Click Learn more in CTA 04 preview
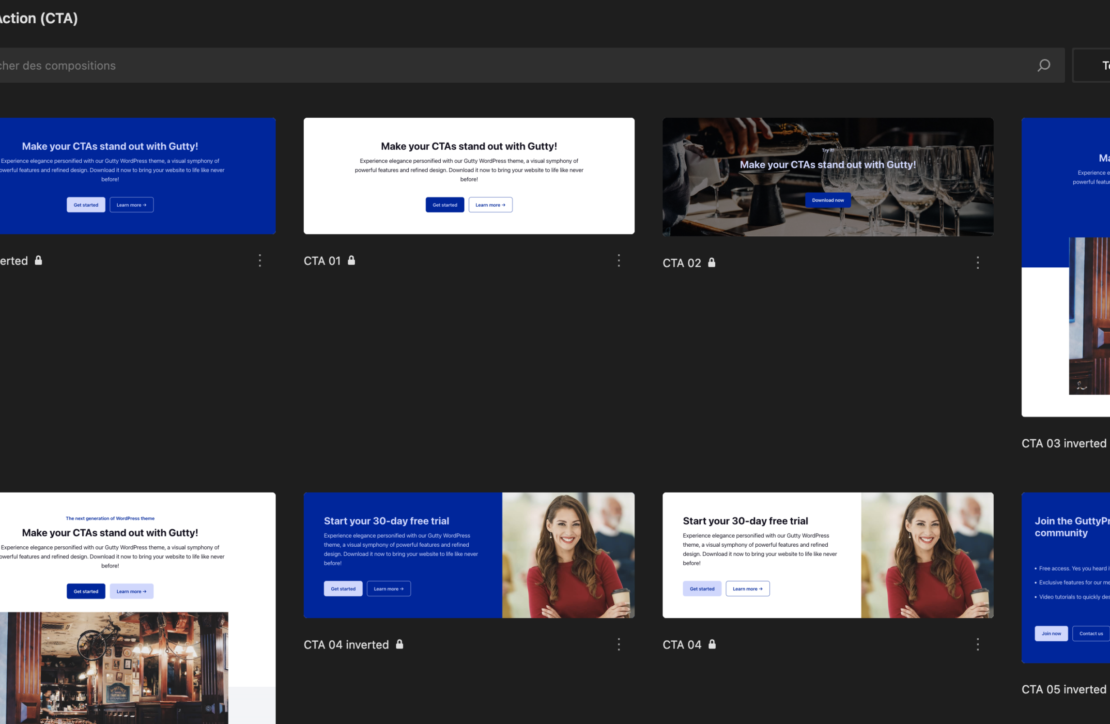1110x724 pixels. click(x=748, y=588)
